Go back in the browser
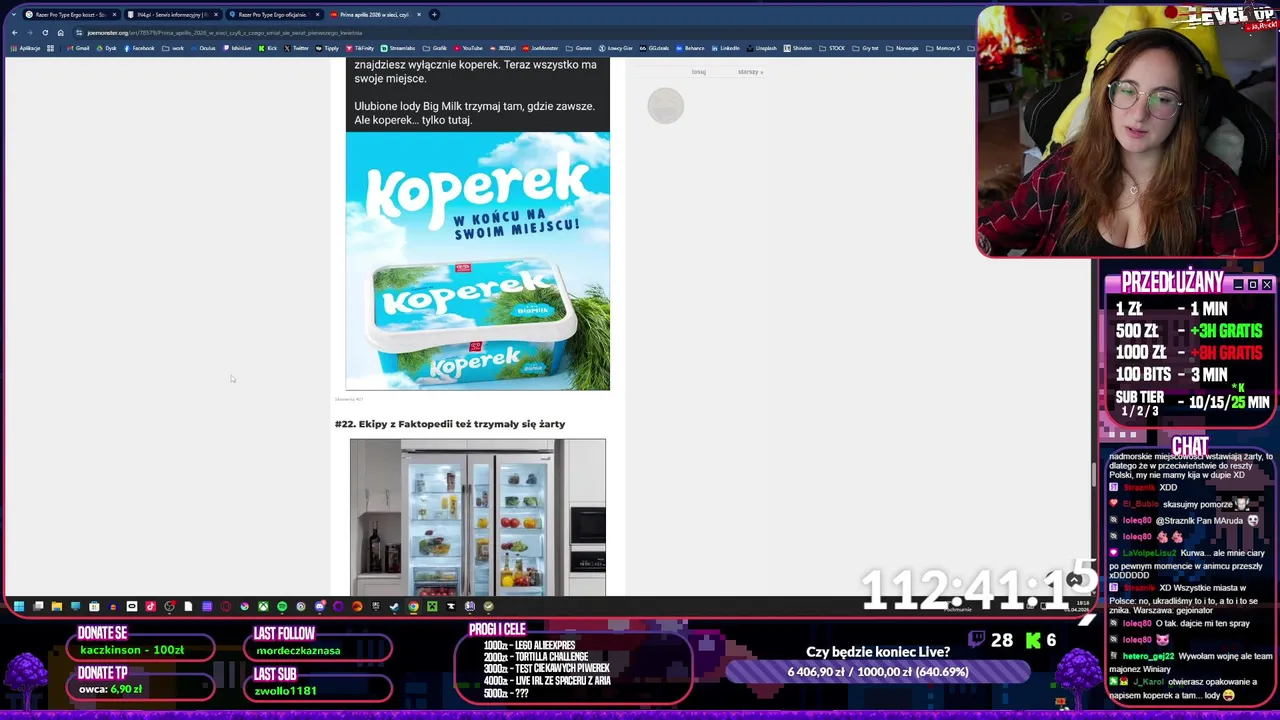 [14, 32]
